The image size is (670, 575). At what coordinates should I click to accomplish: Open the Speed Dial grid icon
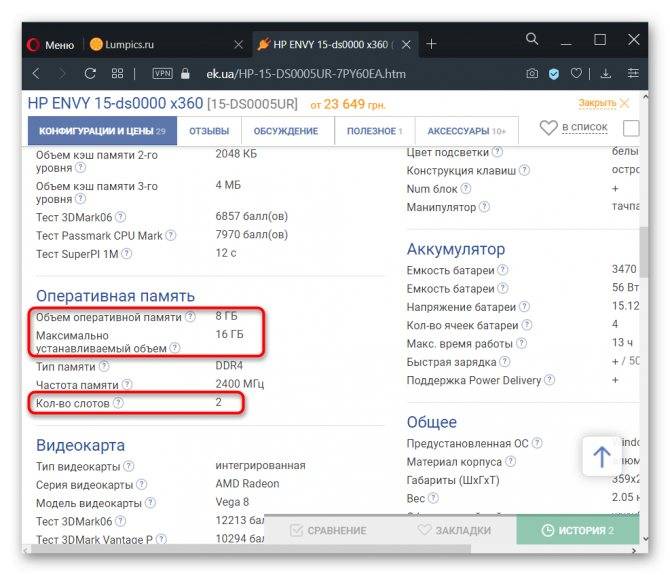(117, 73)
